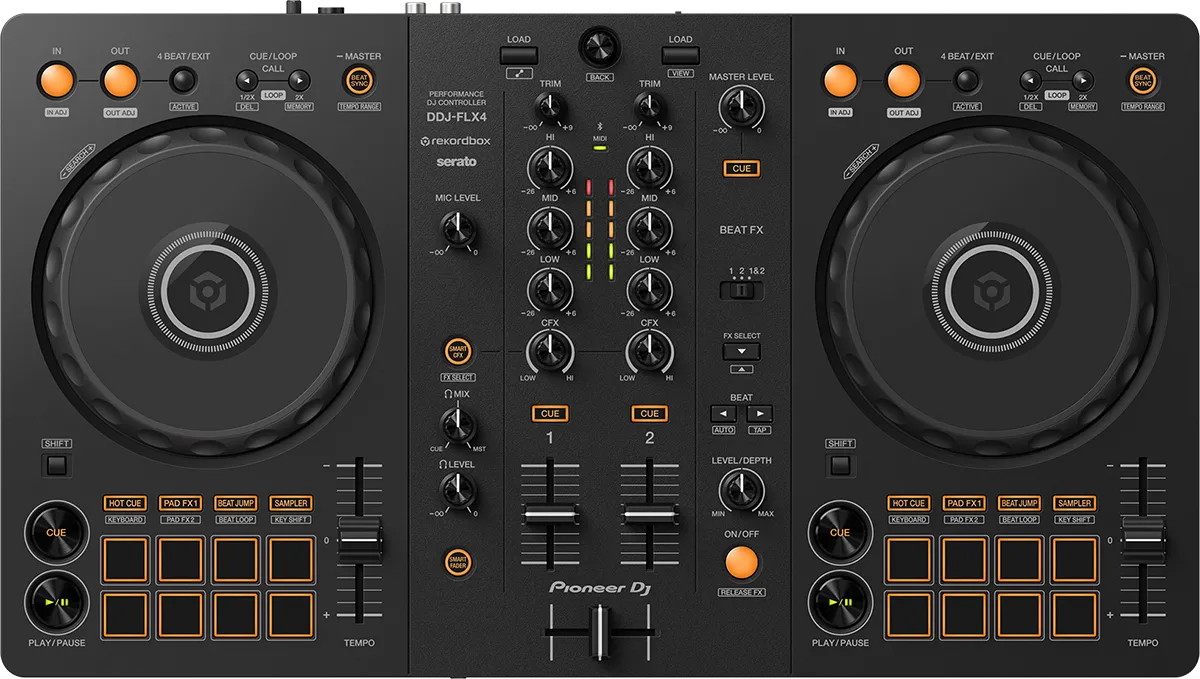Toggle headphone CUE for channel 1
The width and height of the screenshot is (1200, 679).
coord(550,413)
